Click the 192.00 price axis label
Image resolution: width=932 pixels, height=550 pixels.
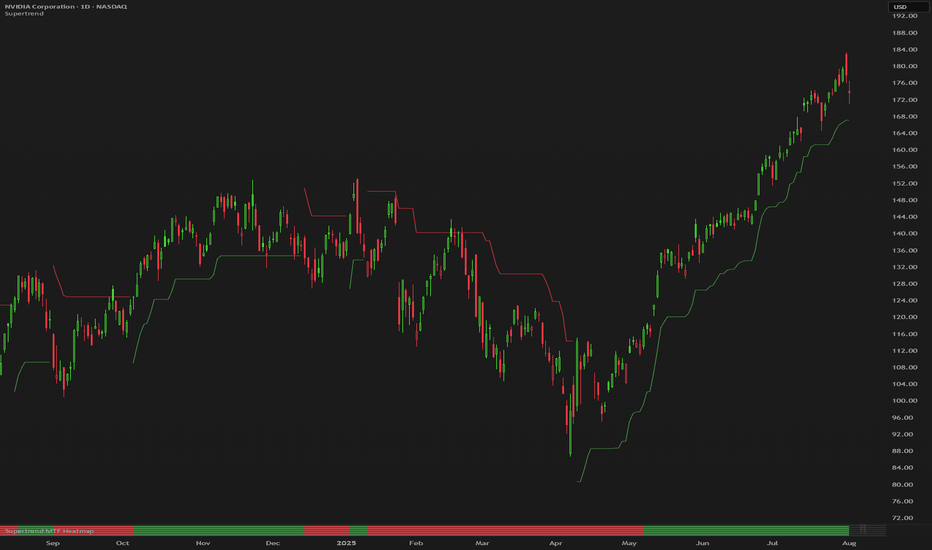pos(904,16)
